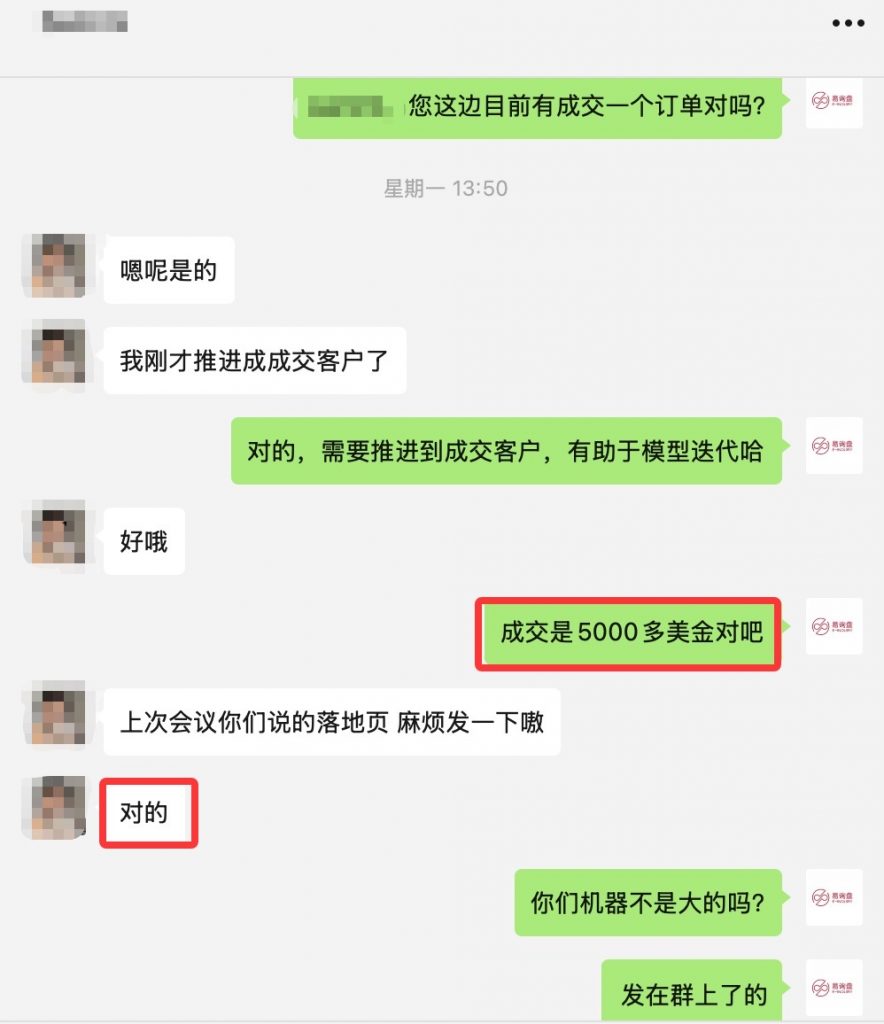Click contact avatar next to 我刚才推进成成交客户了
Screen dimensions: 884x1024
[58, 353]
